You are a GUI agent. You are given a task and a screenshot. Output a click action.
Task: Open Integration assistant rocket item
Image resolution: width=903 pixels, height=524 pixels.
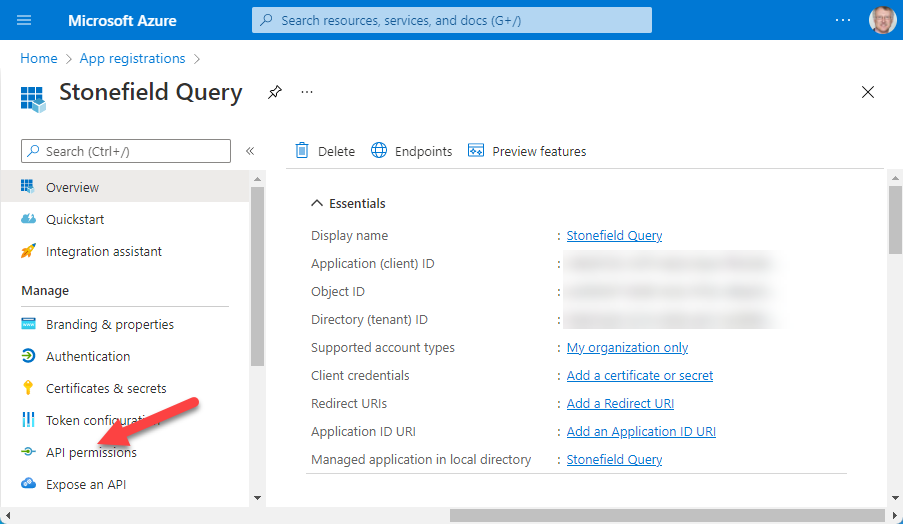click(x=103, y=251)
